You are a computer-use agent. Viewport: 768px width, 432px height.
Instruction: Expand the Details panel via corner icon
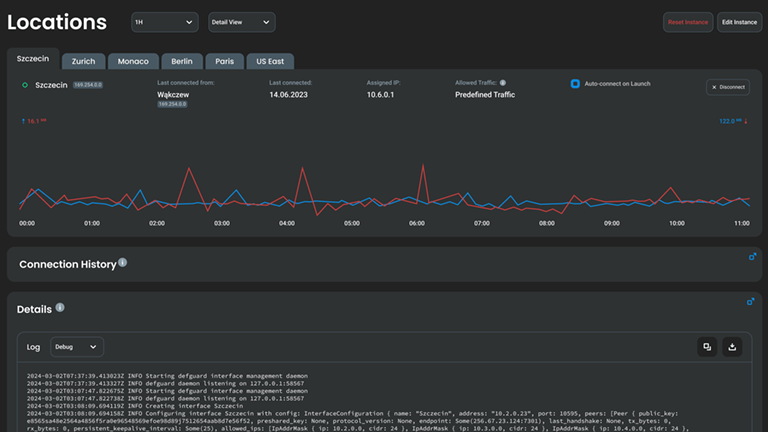coord(751,301)
